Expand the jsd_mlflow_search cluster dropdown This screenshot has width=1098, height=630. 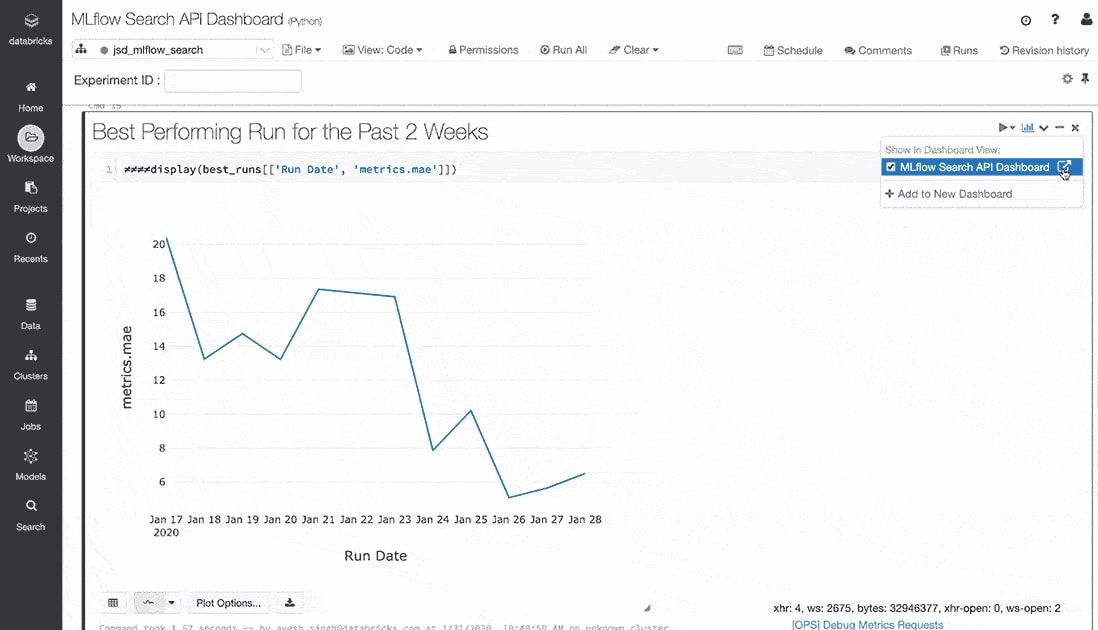264,50
